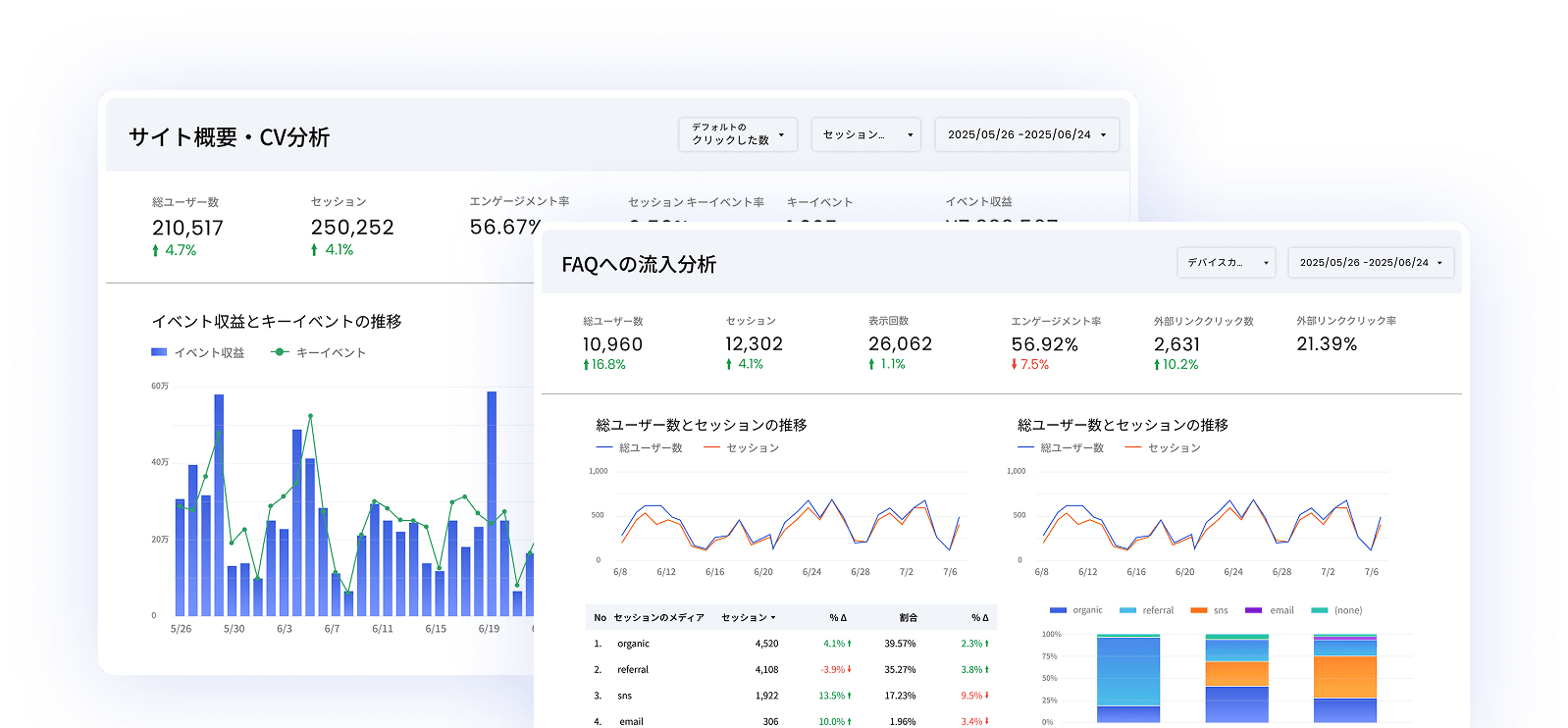Click the 21.39% 外部リンククリック率 value
This screenshot has height=728, width=1568.
click(1327, 344)
